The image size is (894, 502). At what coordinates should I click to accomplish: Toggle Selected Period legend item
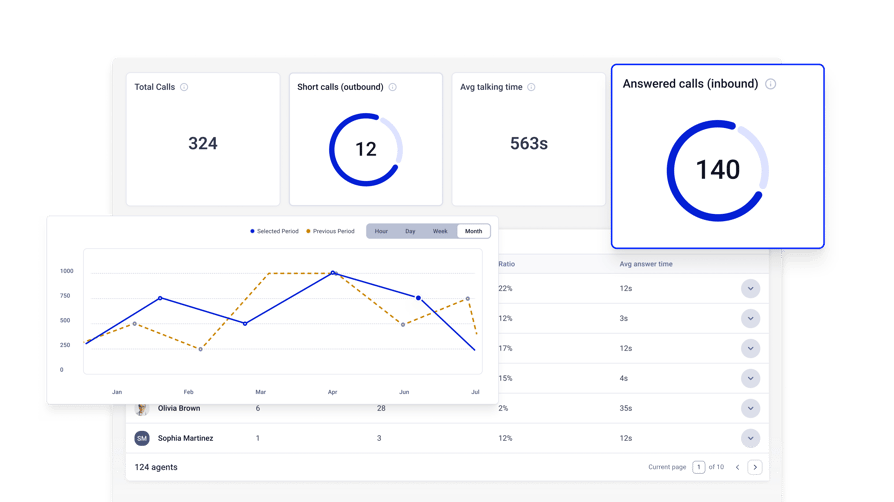pos(274,231)
